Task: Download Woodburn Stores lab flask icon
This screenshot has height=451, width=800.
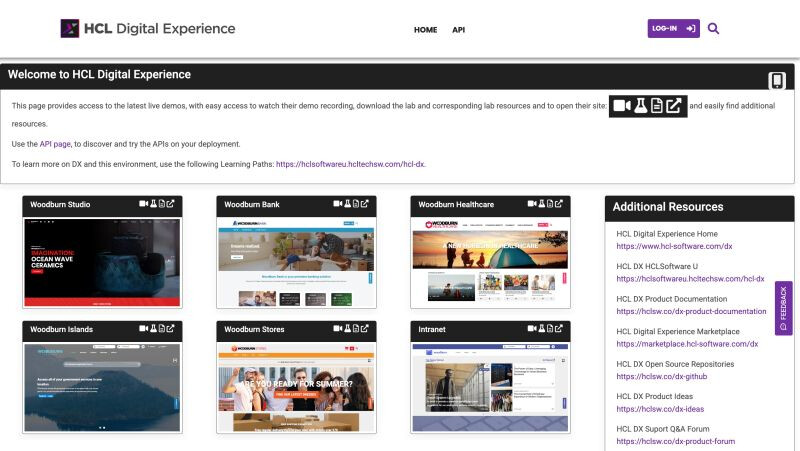Action: (x=347, y=329)
